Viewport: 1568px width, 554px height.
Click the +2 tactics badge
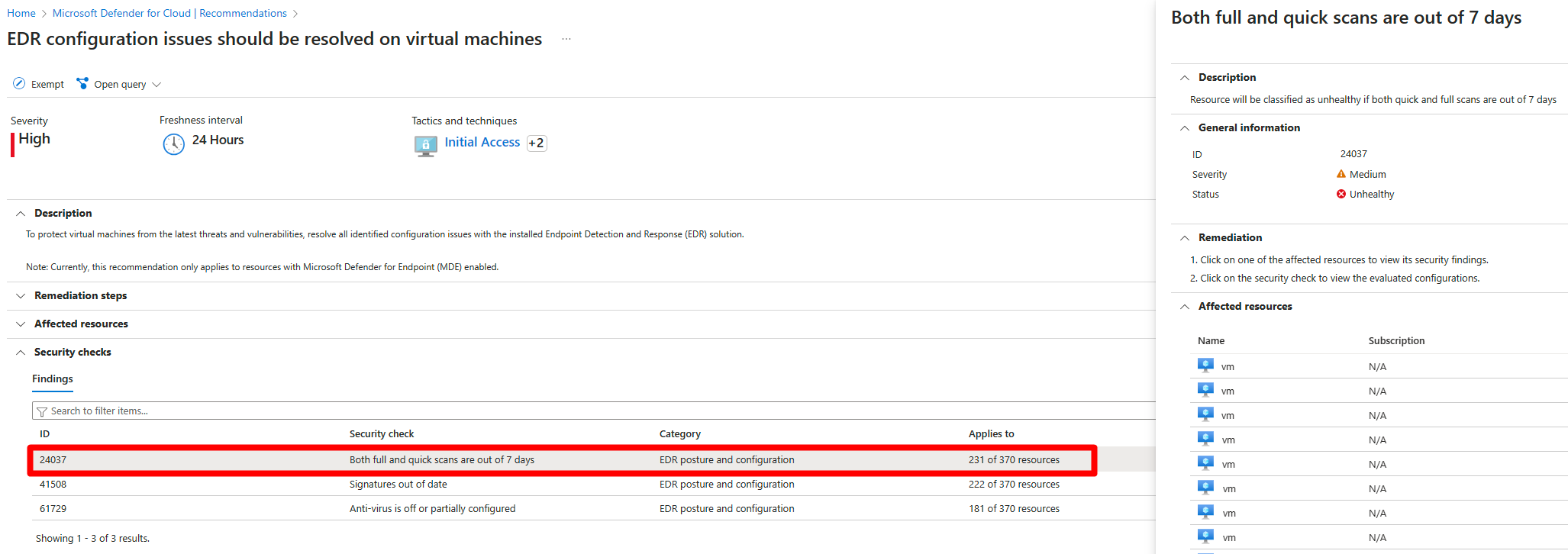537,143
